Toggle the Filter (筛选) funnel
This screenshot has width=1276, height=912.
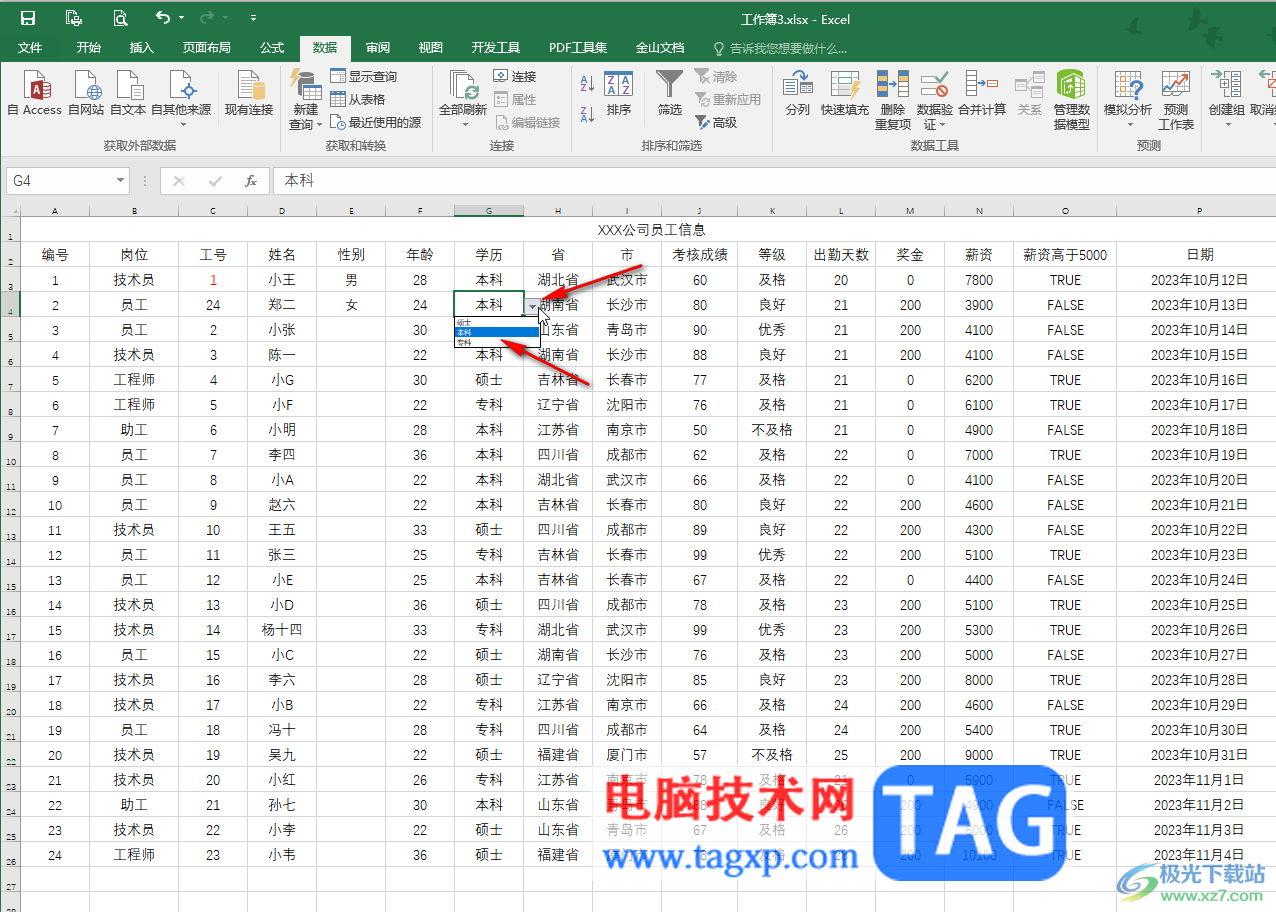669,94
